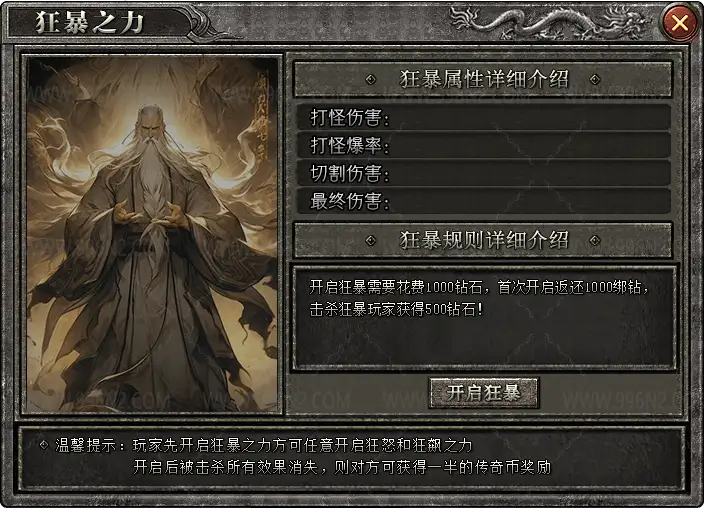Viewport: 704px width, 508px height.
Task: Select the 最终伤害 attribute row
Action: pyautogui.click(x=484, y=201)
